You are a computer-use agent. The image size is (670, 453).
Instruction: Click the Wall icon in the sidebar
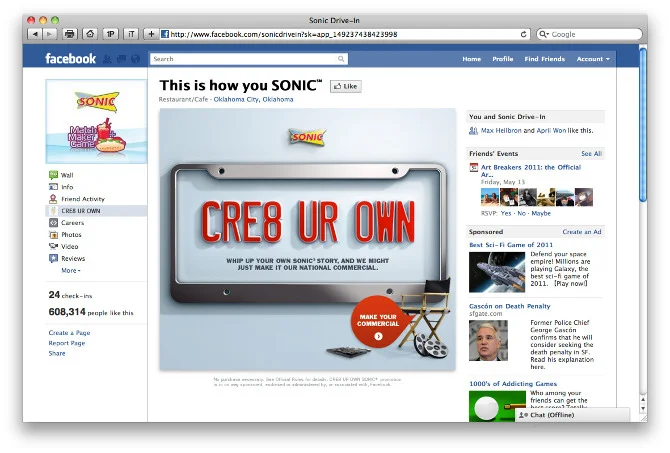(x=53, y=175)
